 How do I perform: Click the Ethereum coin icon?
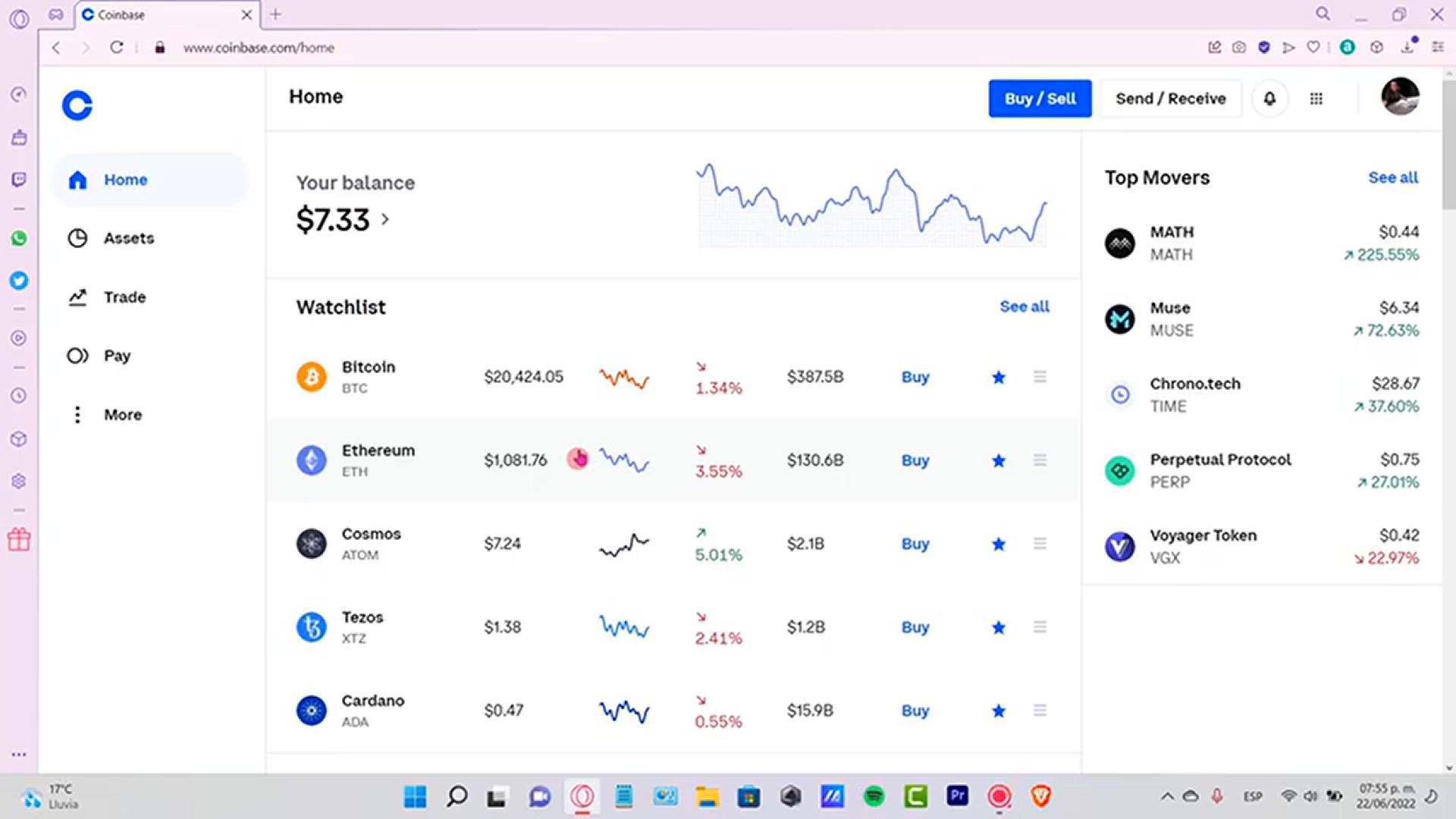[x=311, y=460]
